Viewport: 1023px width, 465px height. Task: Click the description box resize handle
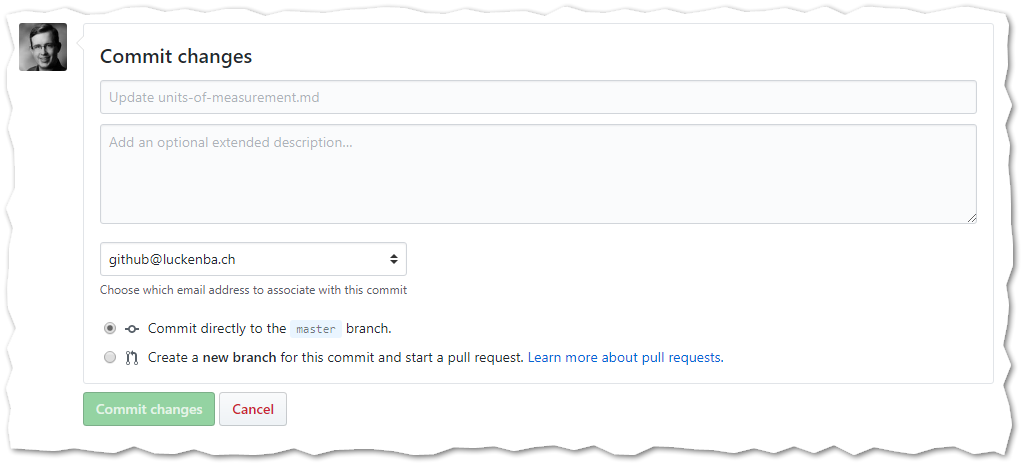pos(971,217)
